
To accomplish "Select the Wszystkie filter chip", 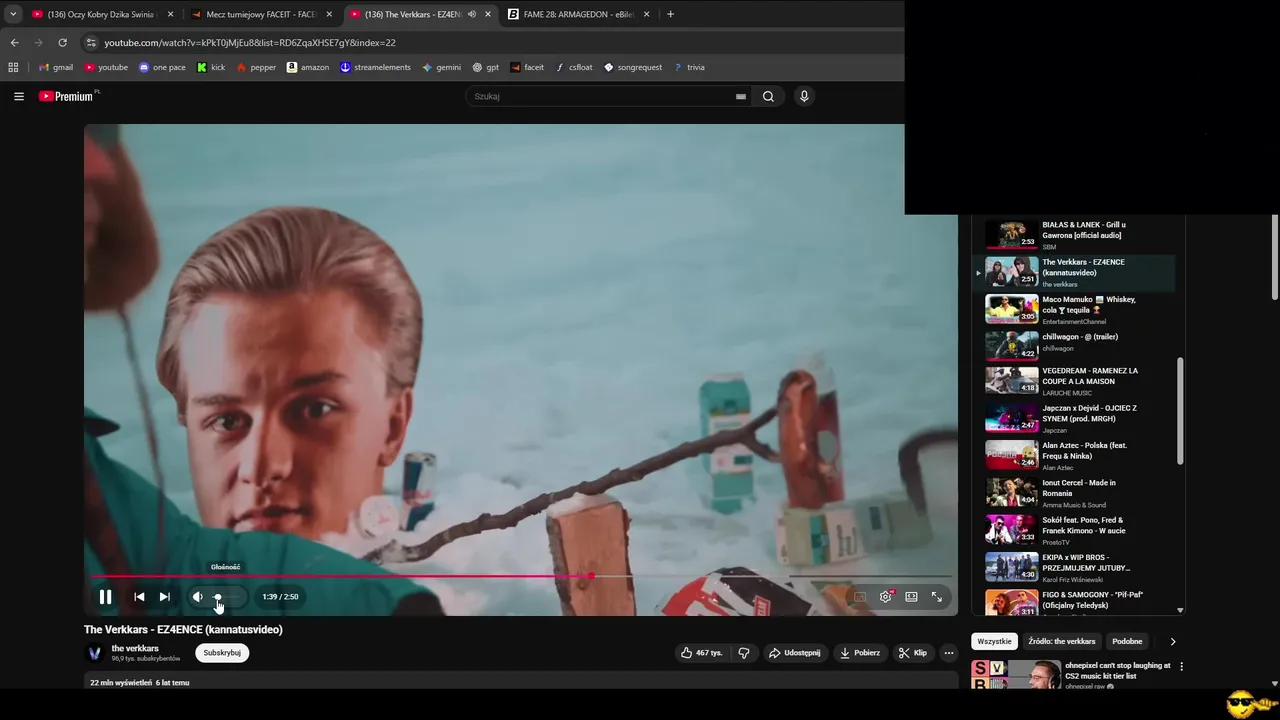I will pos(994,641).
